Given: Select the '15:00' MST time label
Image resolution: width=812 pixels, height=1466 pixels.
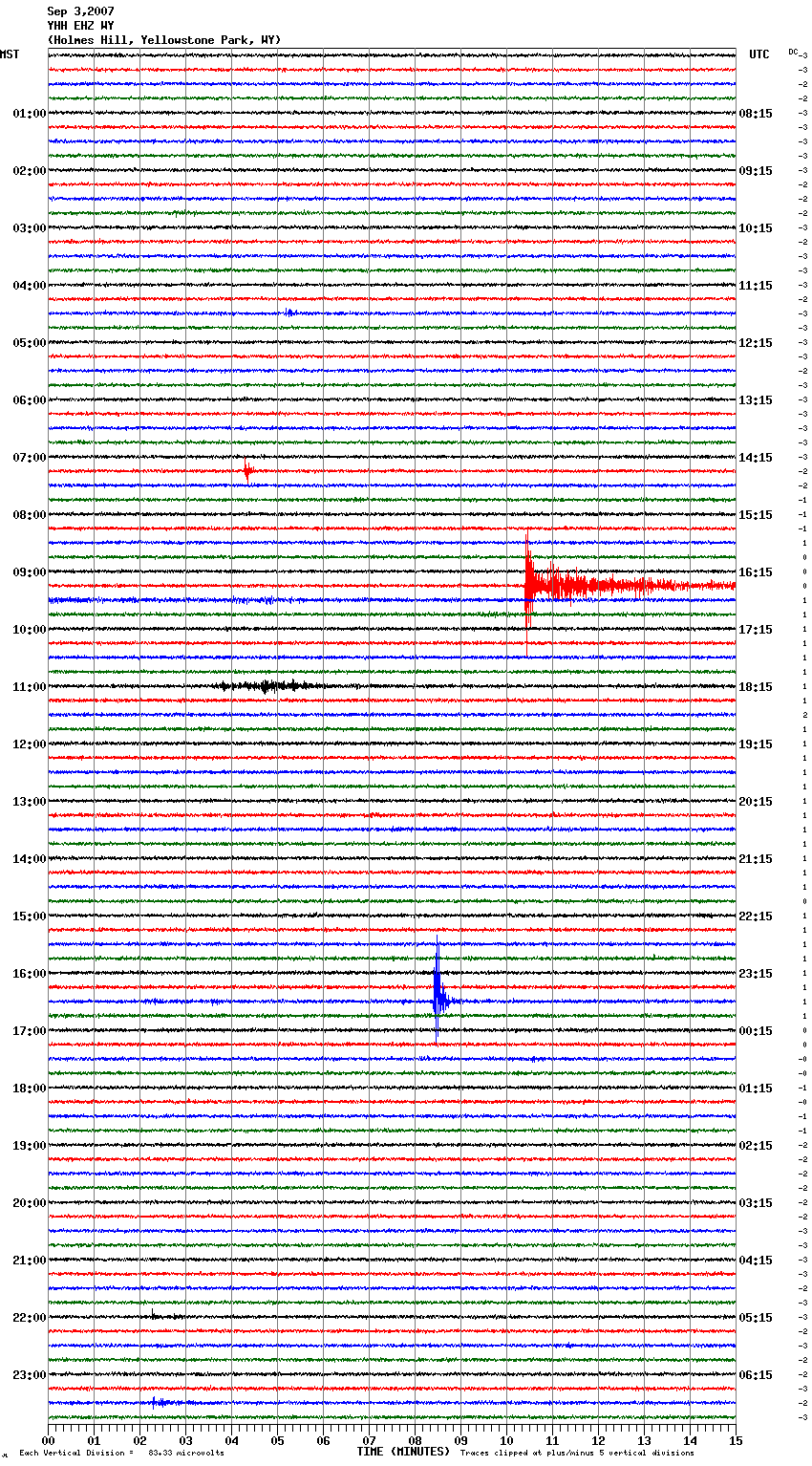Looking at the screenshot, I should coord(30,916).
